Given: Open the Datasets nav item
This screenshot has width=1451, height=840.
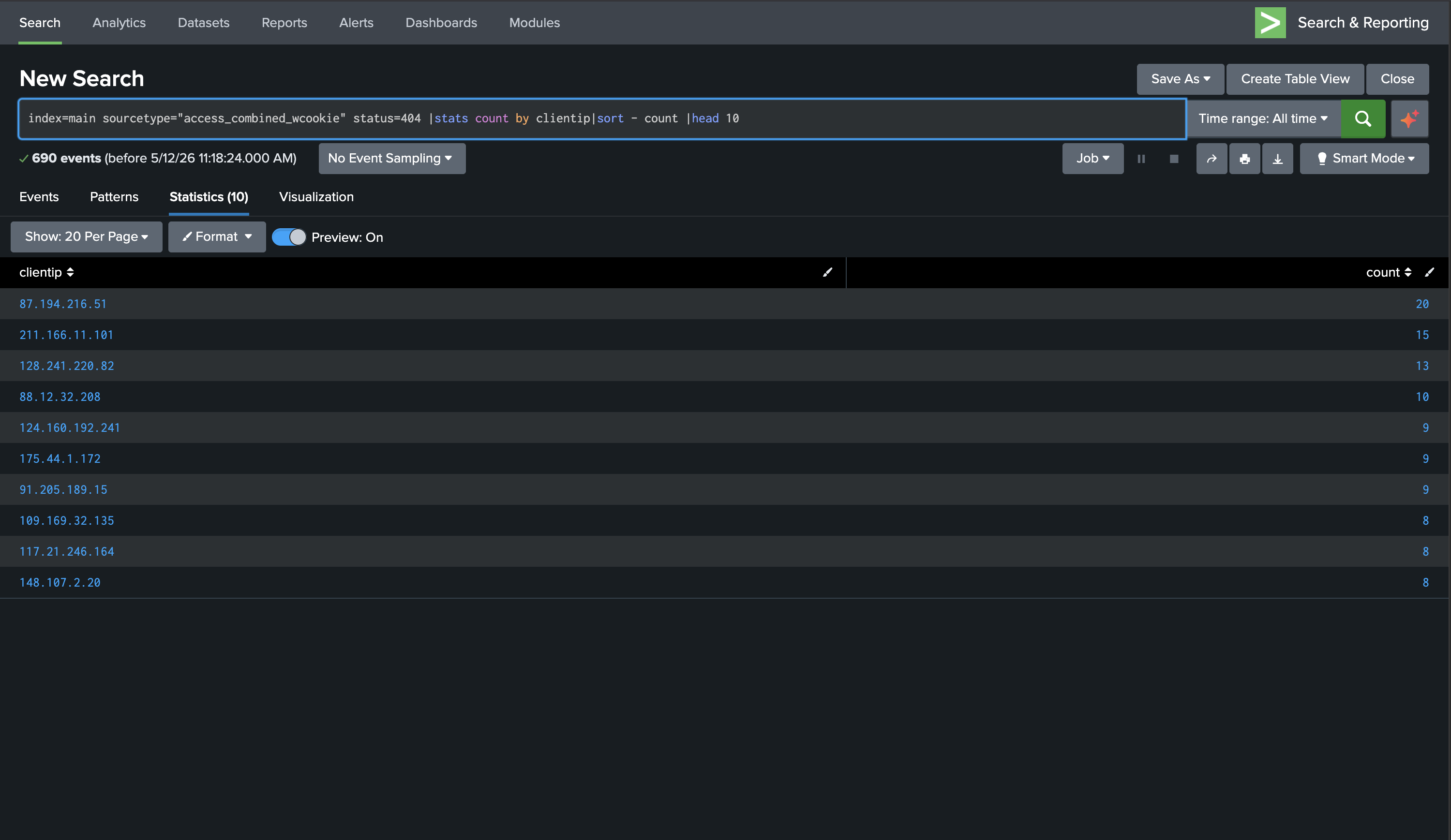Looking at the screenshot, I should pos(203,22).
